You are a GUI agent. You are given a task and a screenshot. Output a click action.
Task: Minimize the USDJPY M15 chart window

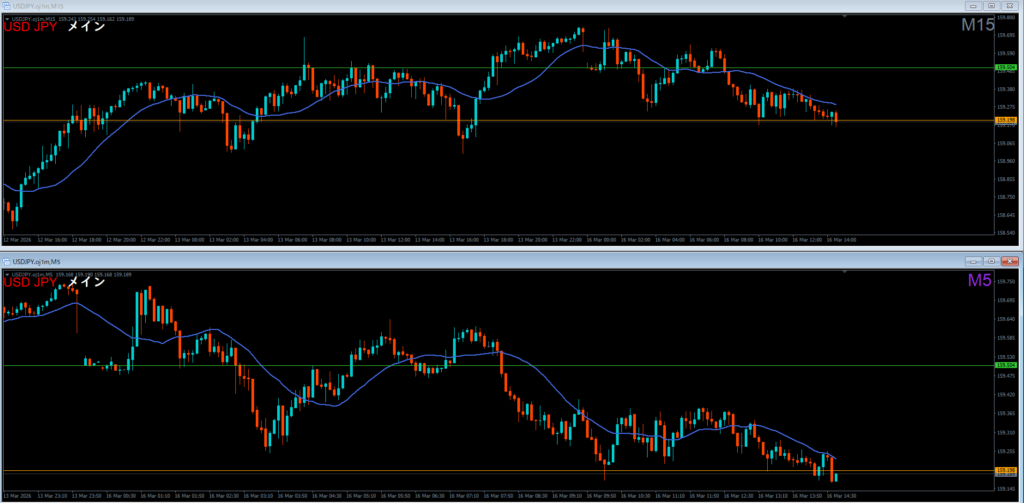(x=973, y=6)
